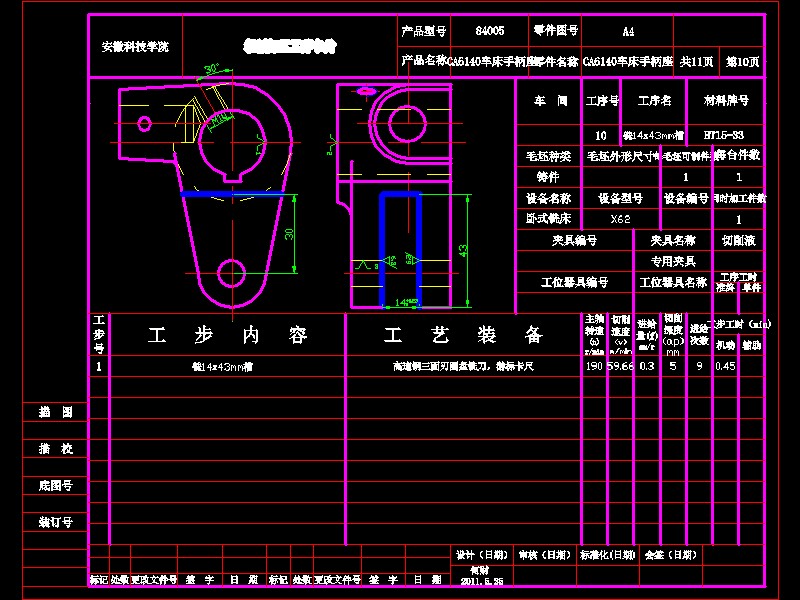Viewport: 800px width, 600px height.
Task: Select the feed passes value 9
Action: (699, 366)
